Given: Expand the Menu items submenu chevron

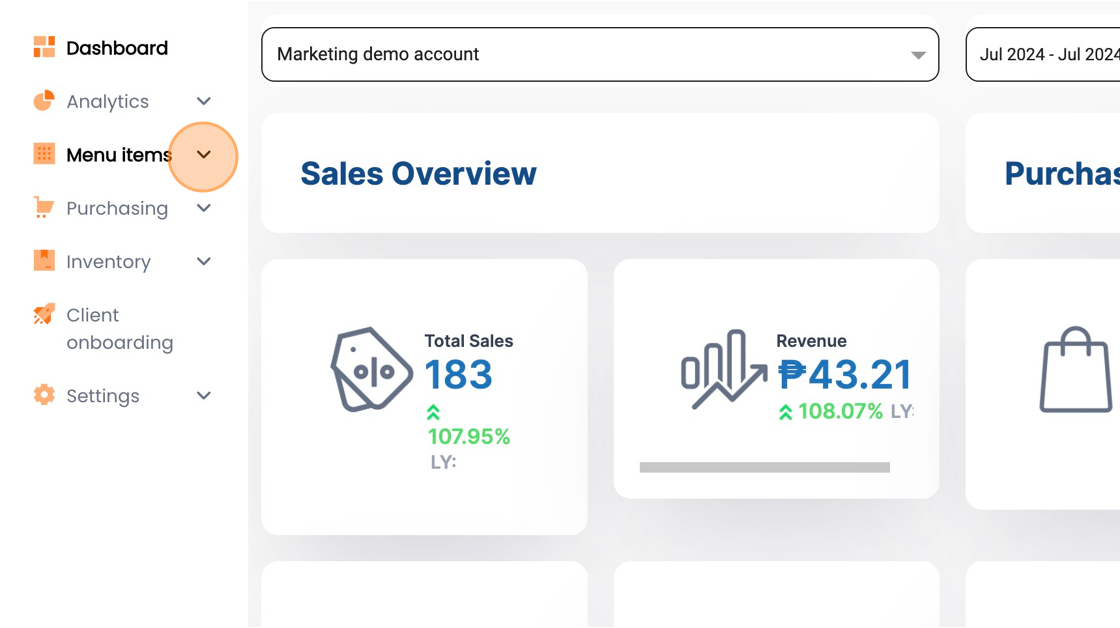Looking at the screenshot, I should [x=204, y=154].
